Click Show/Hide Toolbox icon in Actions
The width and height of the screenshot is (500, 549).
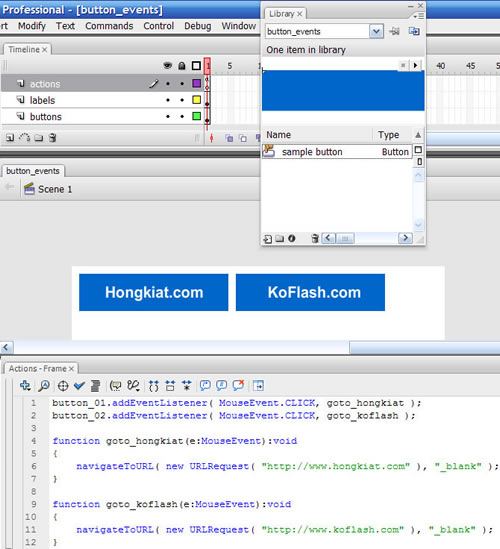tap(258, 386)
